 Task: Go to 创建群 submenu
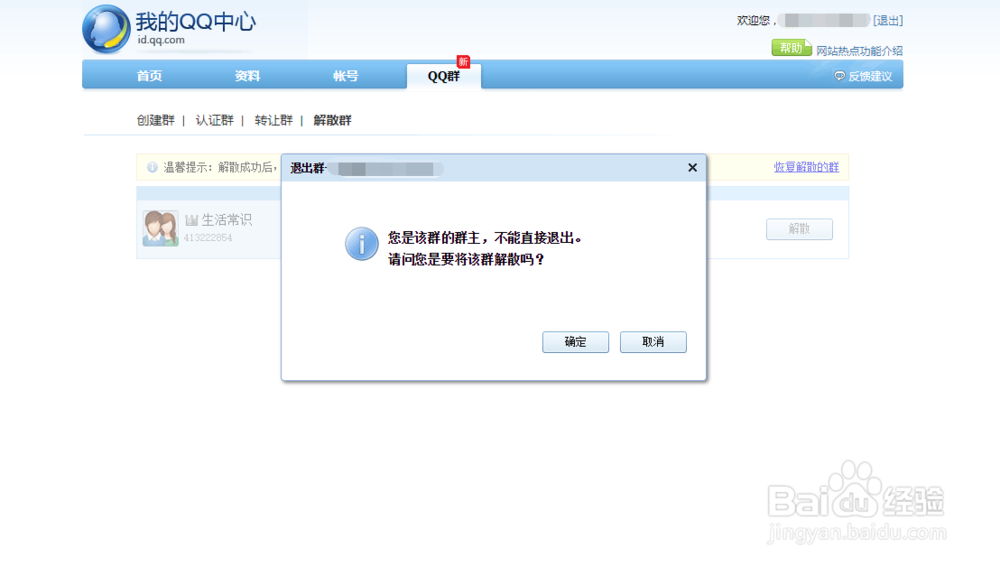pyautogui.click(x=156, y=120)
